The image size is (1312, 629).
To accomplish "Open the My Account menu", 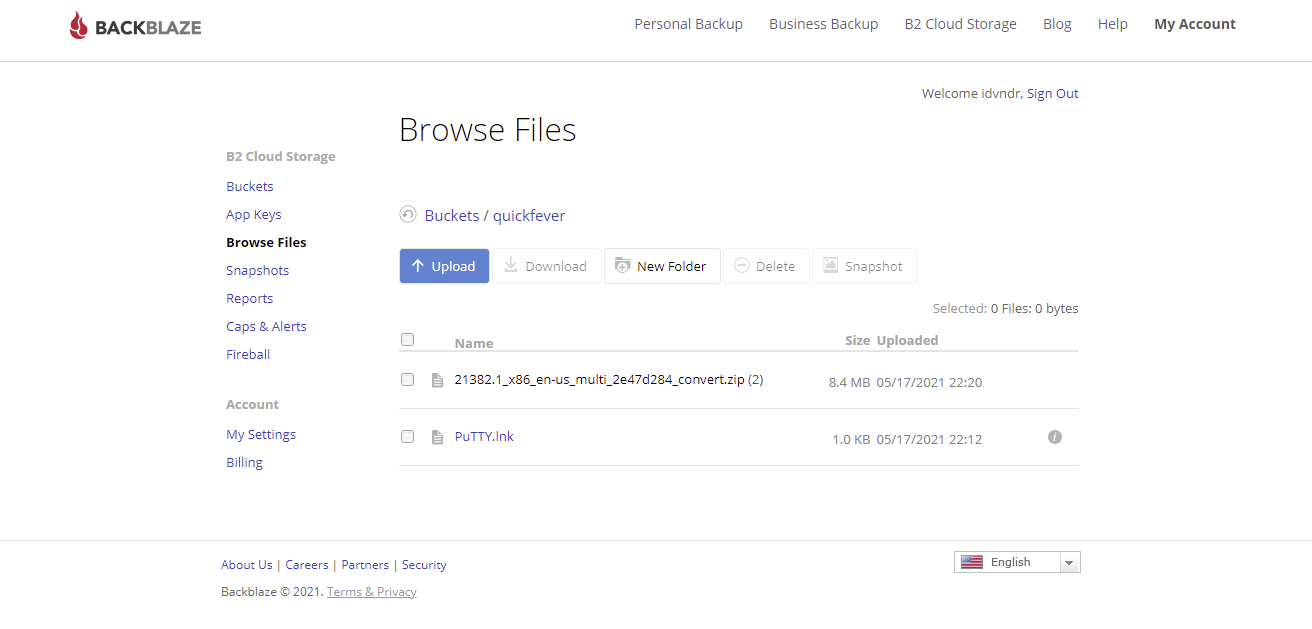I will point(1195,24).
